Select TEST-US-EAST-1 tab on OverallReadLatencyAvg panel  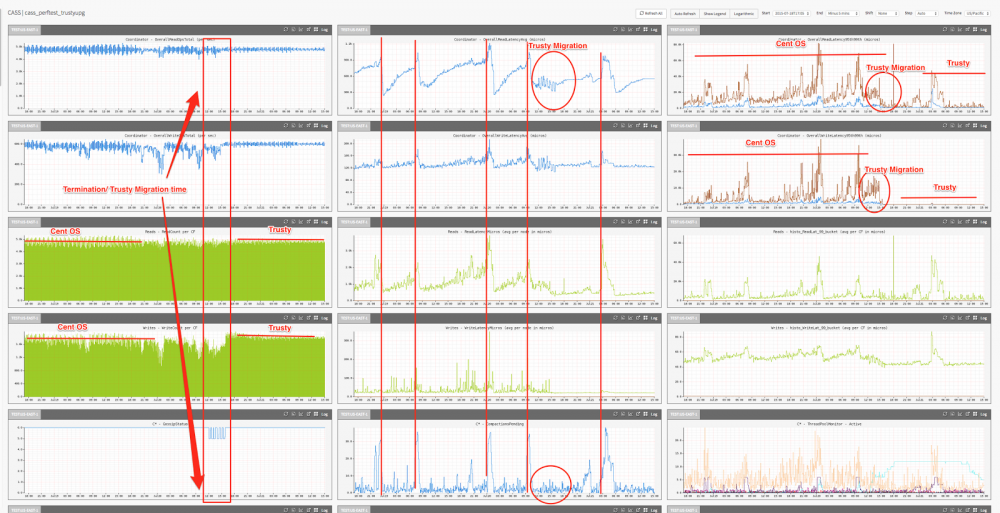click(353, 29)
